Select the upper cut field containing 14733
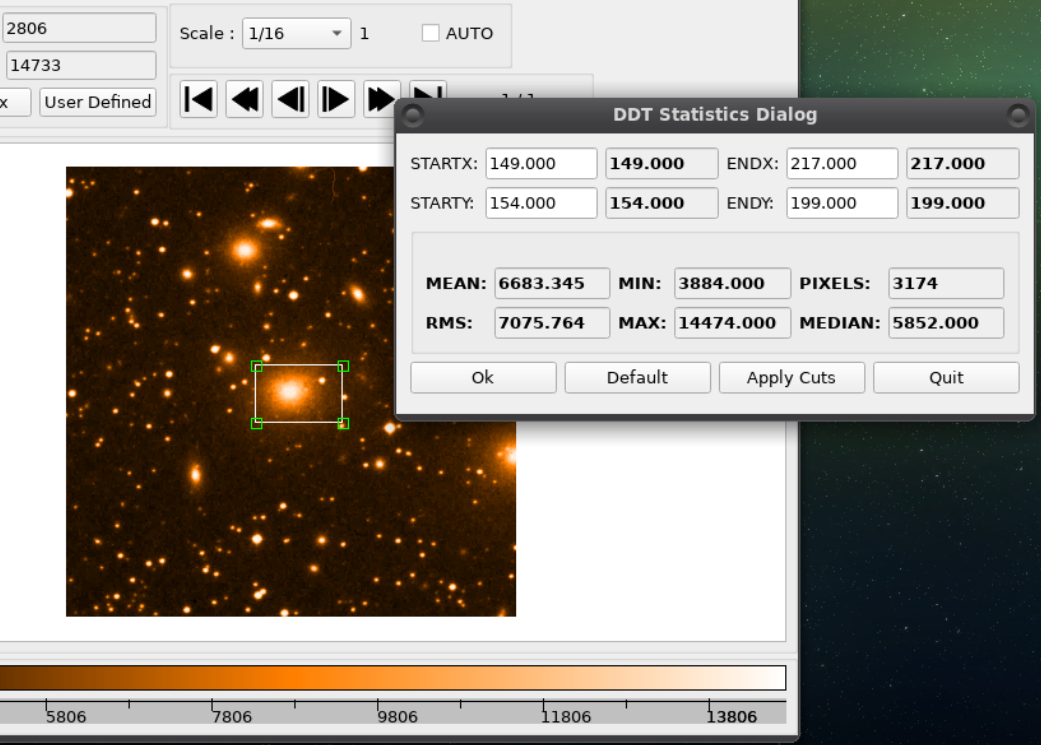 tap(80, 64)
